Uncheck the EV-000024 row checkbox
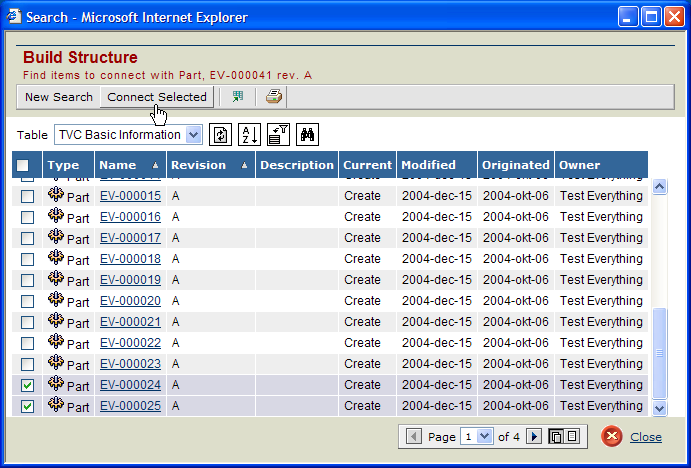This screenshot has width=691, height=468. 28,385
